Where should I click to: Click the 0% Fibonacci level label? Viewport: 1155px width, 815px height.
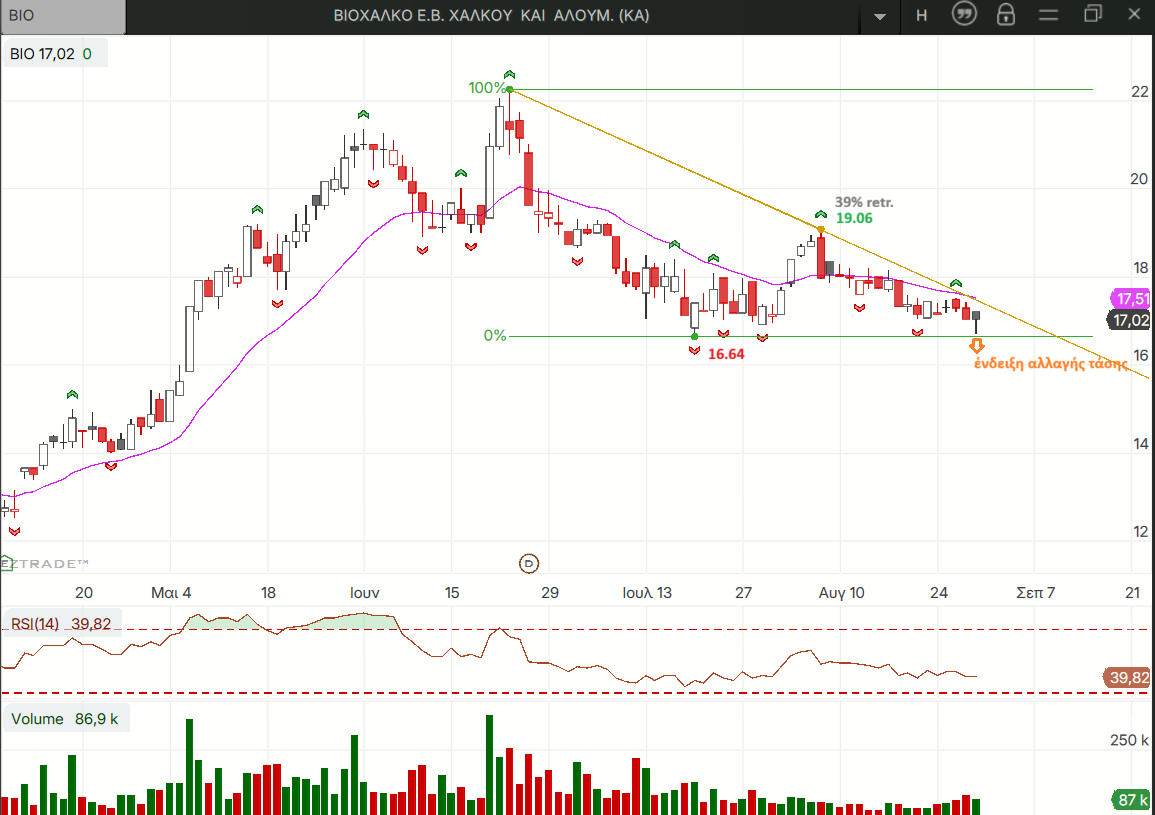coord(495,336)
